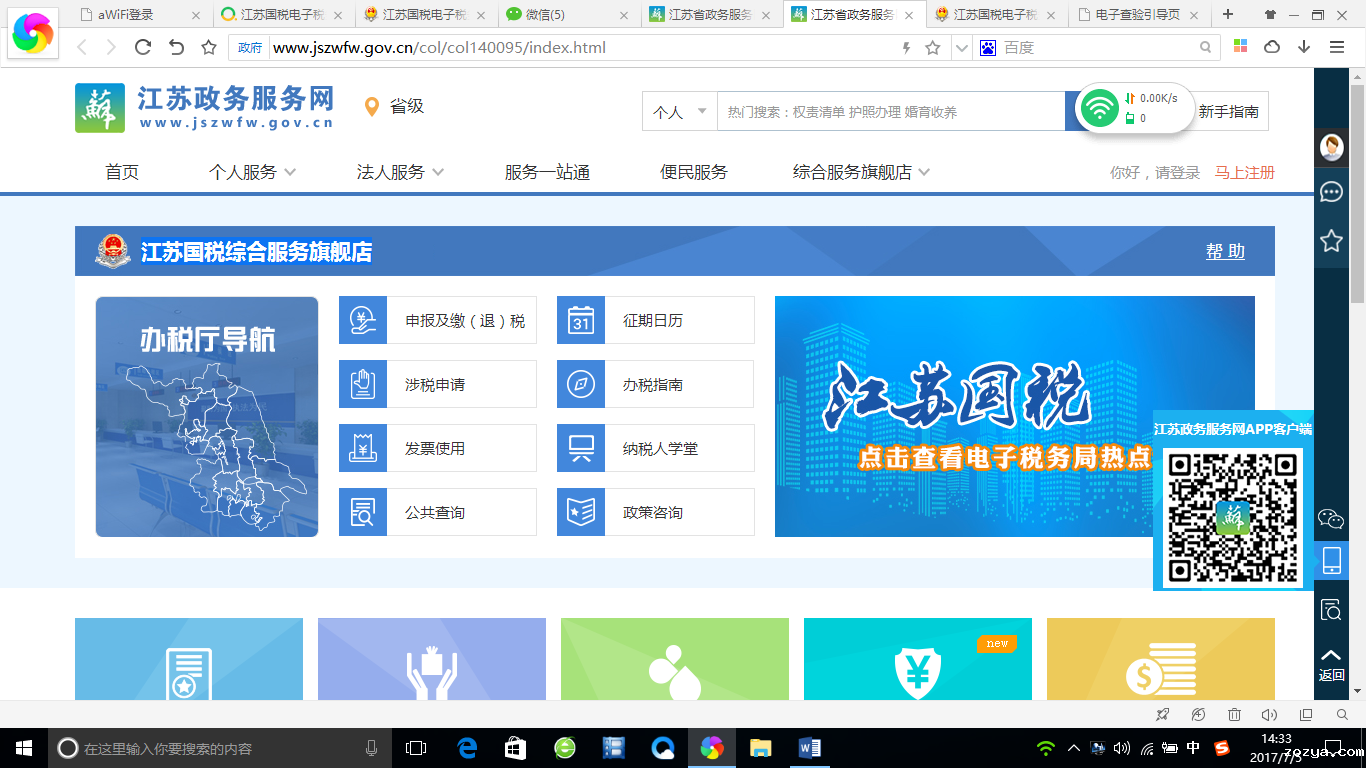The height and width of the screenshot is (768, 1366).
Task: Click the 申报及缴(退)税 icon tile
Action: coord(363,321)
